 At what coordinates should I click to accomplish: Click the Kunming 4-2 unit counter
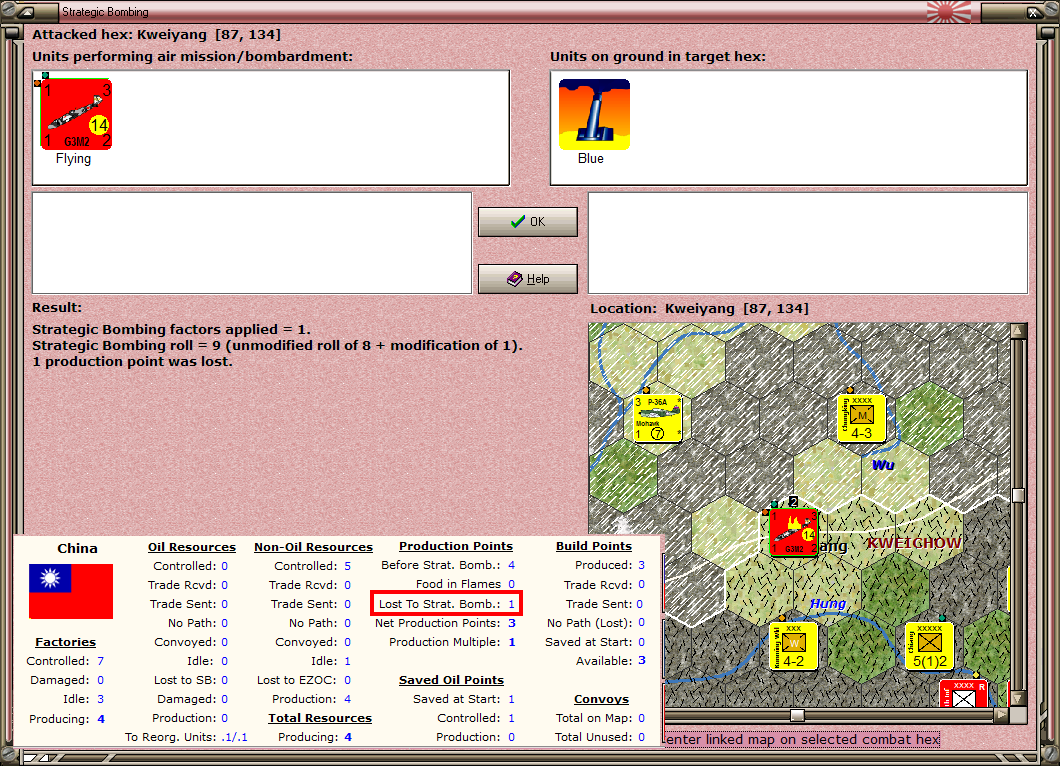[794, 647]
